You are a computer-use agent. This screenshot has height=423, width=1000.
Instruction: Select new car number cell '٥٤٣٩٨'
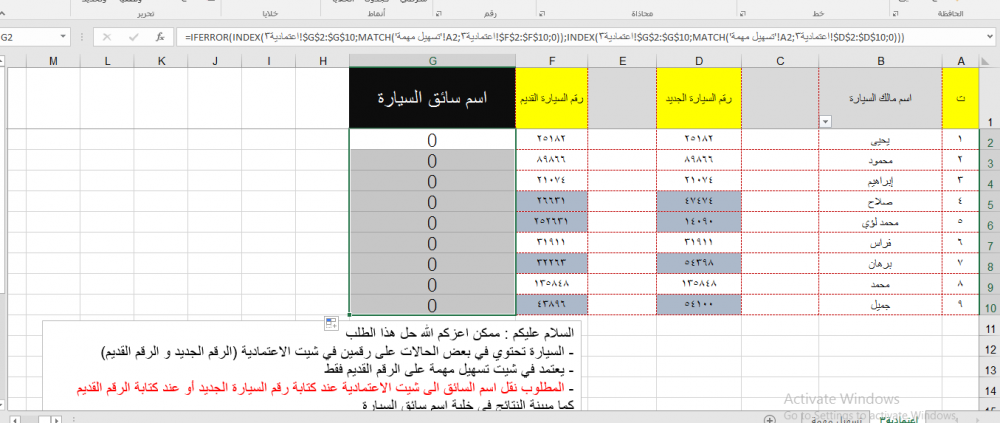[700, 263]
